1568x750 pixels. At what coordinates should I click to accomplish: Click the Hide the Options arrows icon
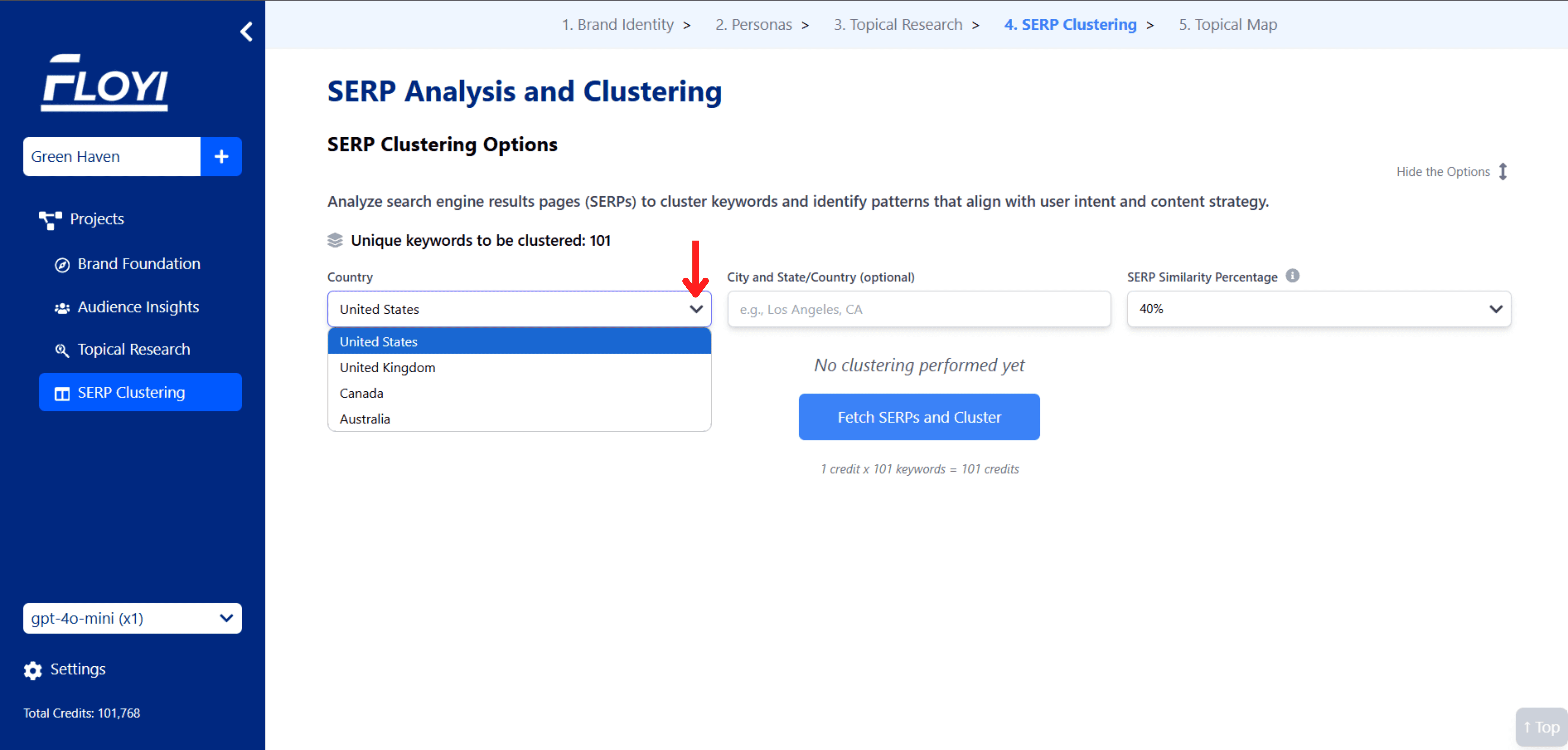(x=1503, y=172)
